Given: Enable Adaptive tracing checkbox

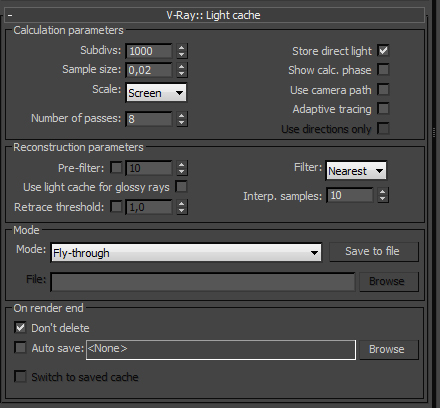Looking at the screenshot, I should coord(383,109).
